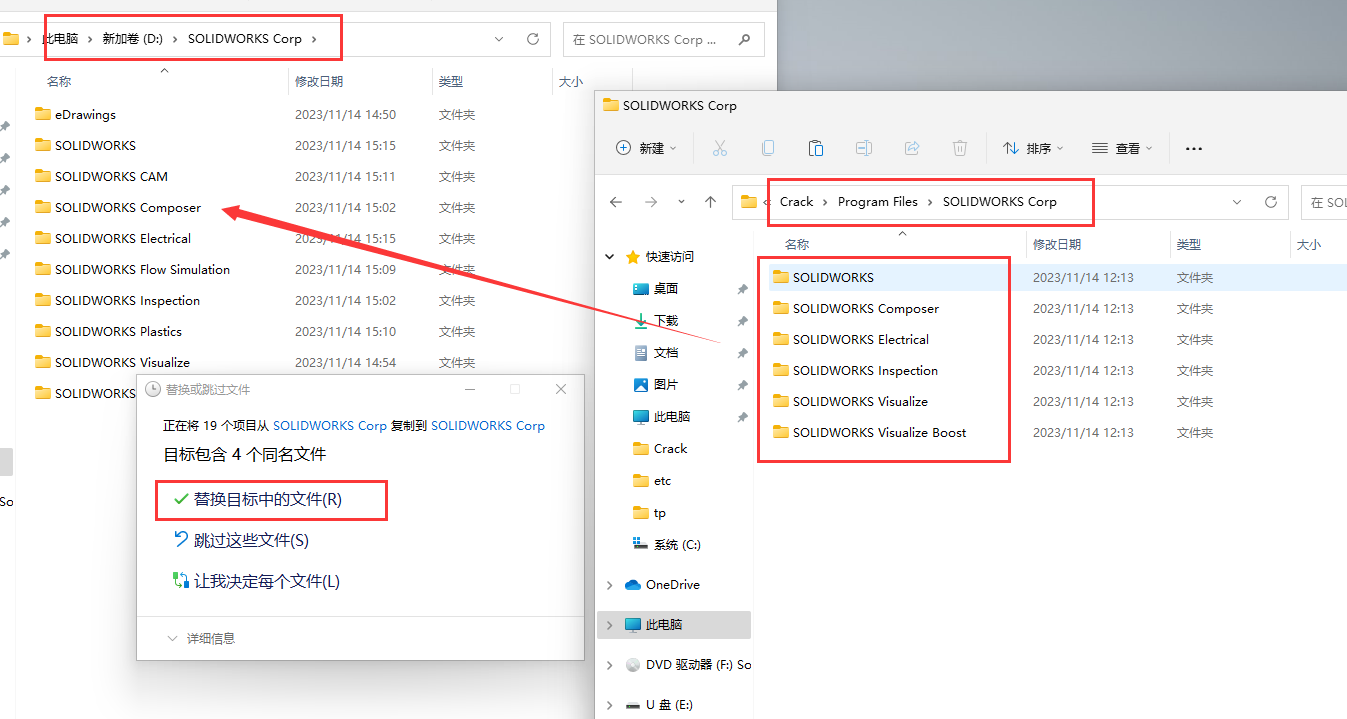The width and height of the screenshot is (1347, 719).
Task: Click the Cut icon in the toolbar
Action: tap(720, 147)
